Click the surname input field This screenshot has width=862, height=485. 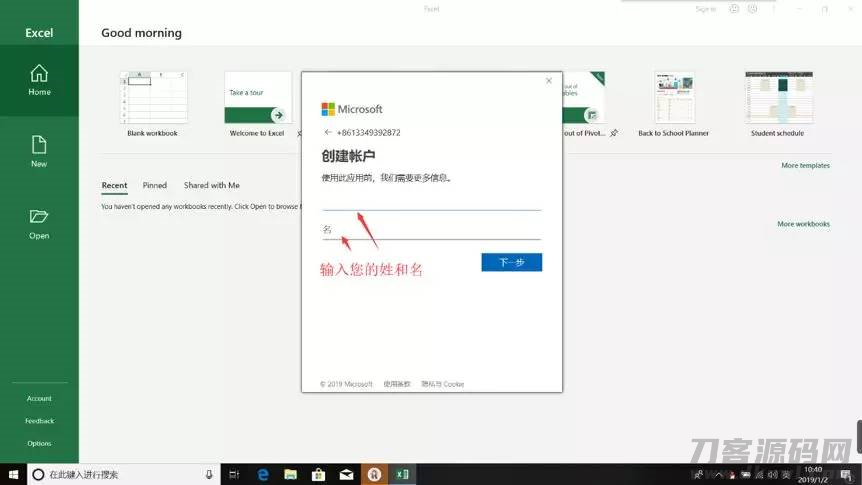(x=432, y=201)
